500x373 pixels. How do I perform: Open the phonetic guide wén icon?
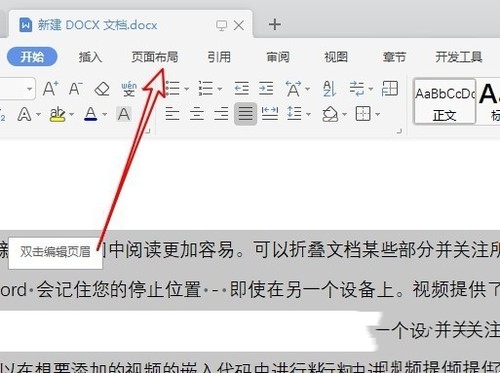tap(129, 89)
